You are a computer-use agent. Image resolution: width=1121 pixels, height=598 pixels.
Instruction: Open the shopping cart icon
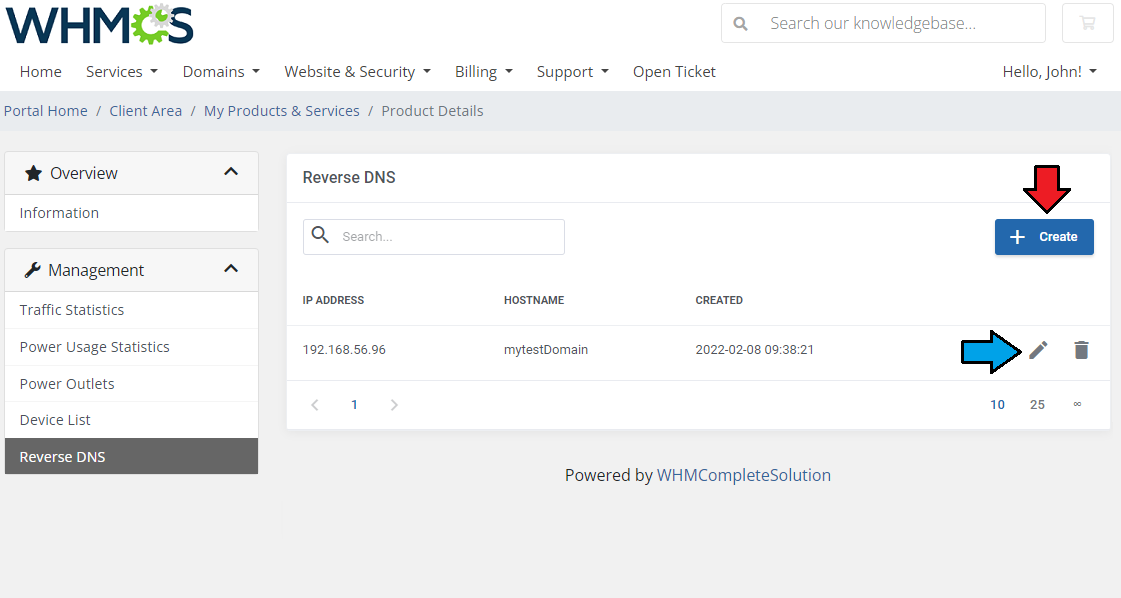[x=1087, y=23]
